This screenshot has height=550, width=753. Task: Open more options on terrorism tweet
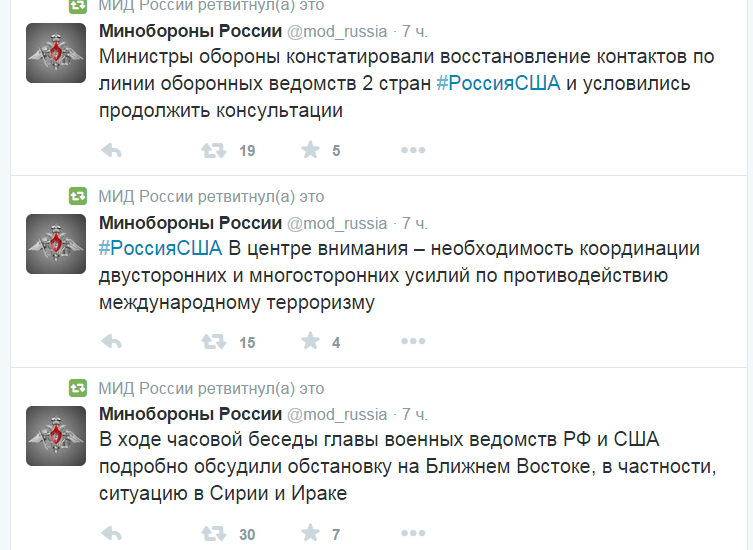click(413, 342)
